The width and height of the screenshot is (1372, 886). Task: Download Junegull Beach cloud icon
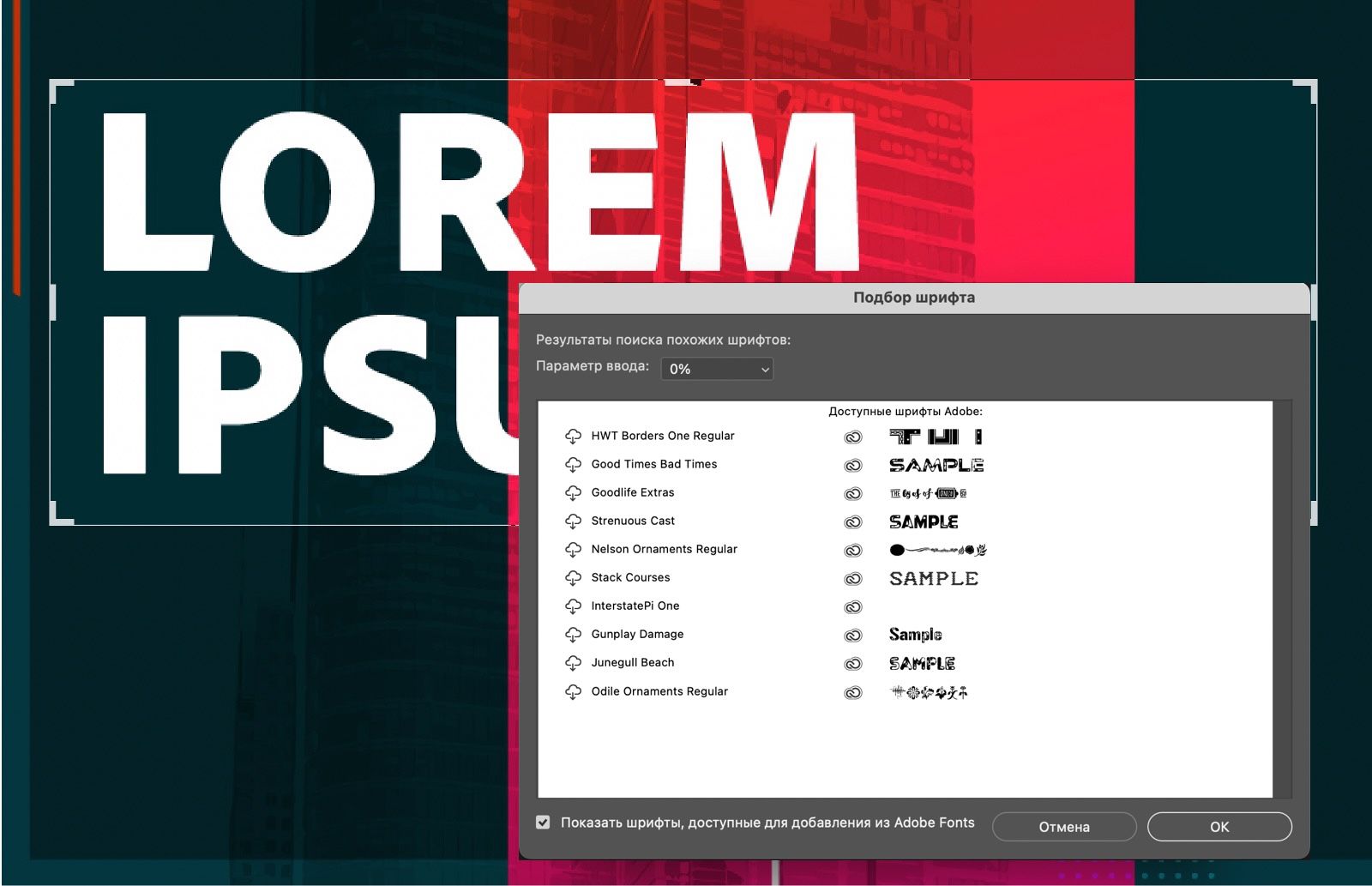pos(573,663)
